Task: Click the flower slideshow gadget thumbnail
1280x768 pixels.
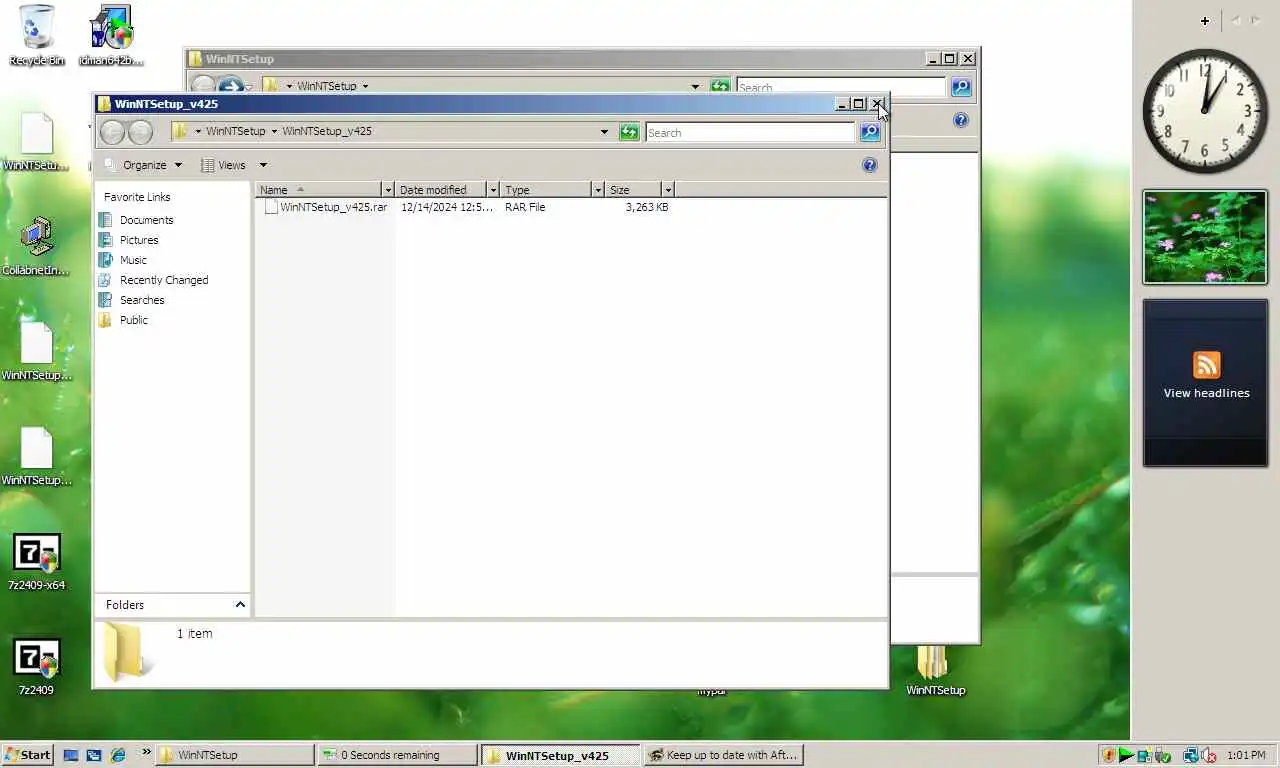Action: click(x=1205, y=237)
